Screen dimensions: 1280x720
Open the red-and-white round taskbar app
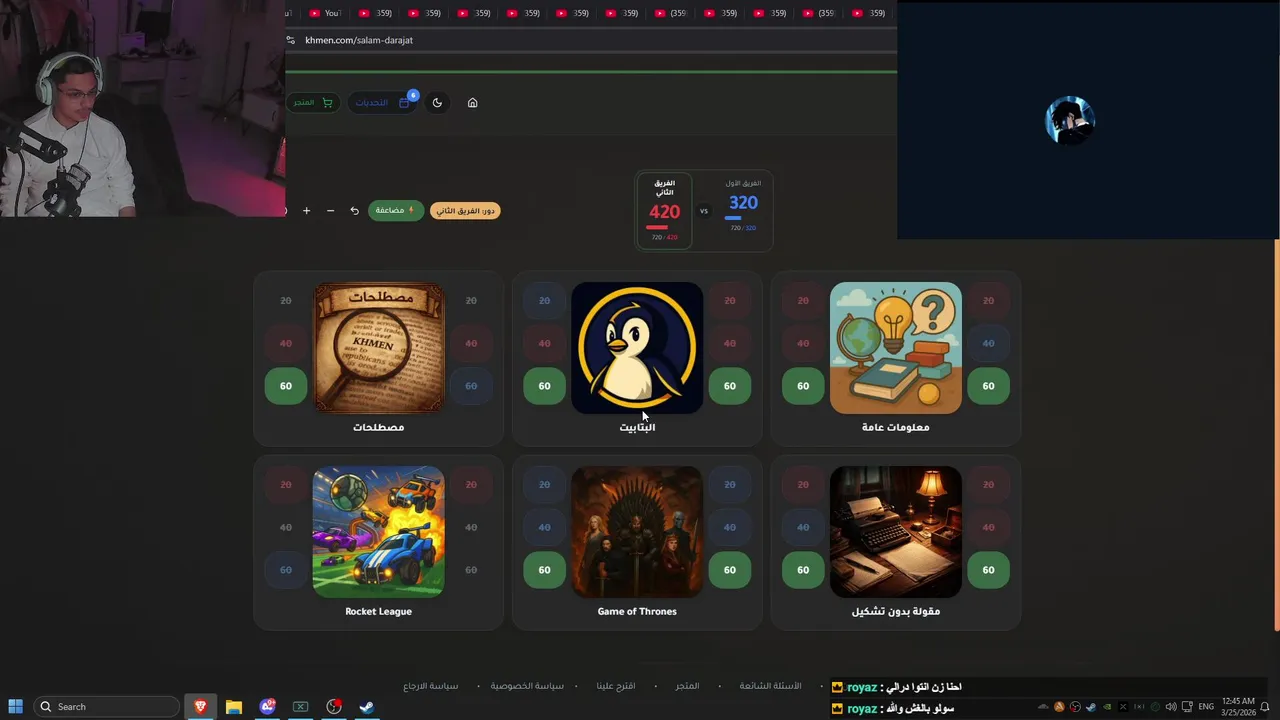334,706
